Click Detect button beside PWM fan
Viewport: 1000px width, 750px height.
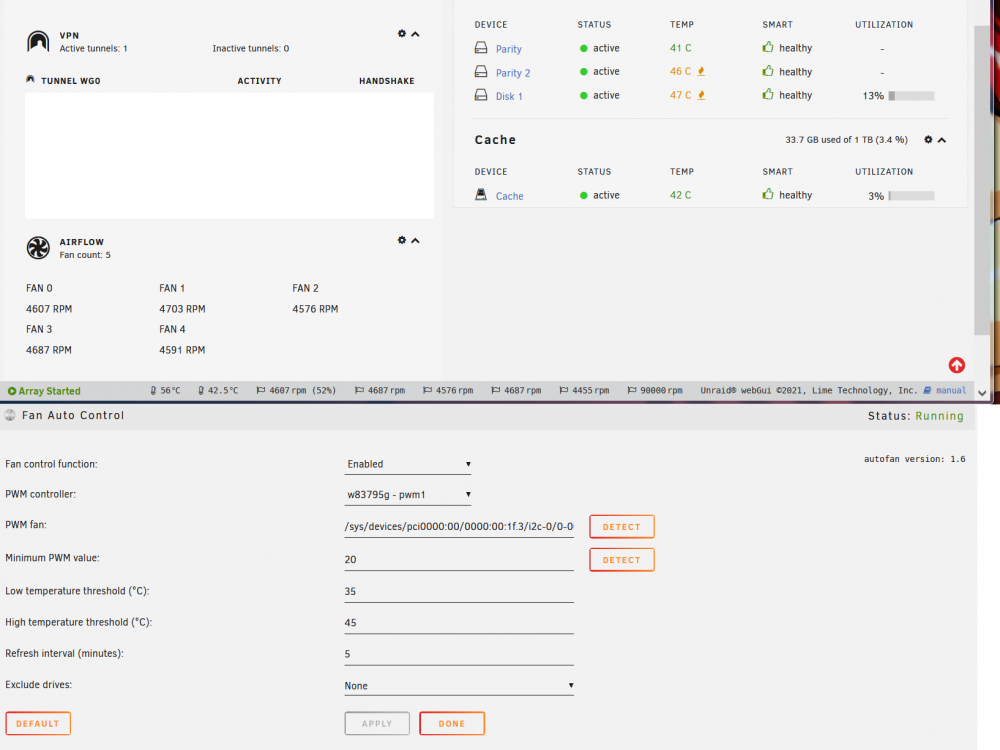click(622, 527)
